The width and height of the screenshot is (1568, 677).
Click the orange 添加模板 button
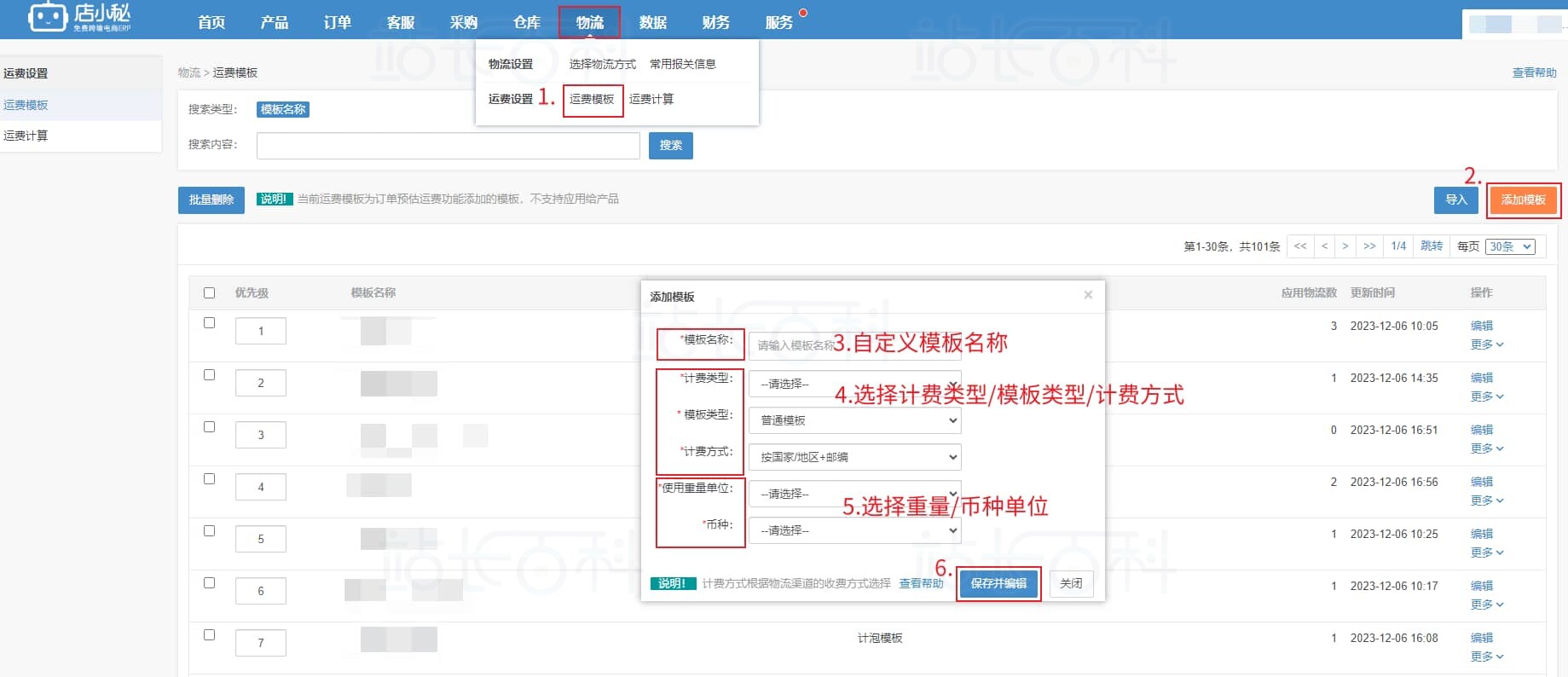click(x=1523, y=200)
